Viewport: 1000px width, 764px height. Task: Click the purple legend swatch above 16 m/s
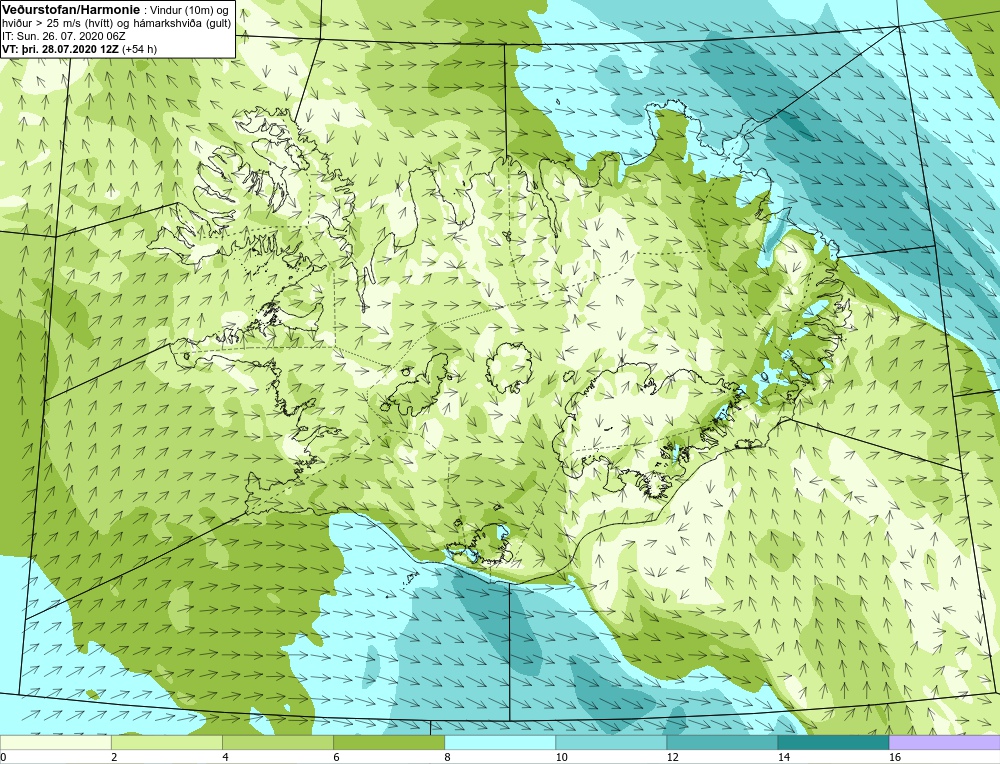point(944,742)
